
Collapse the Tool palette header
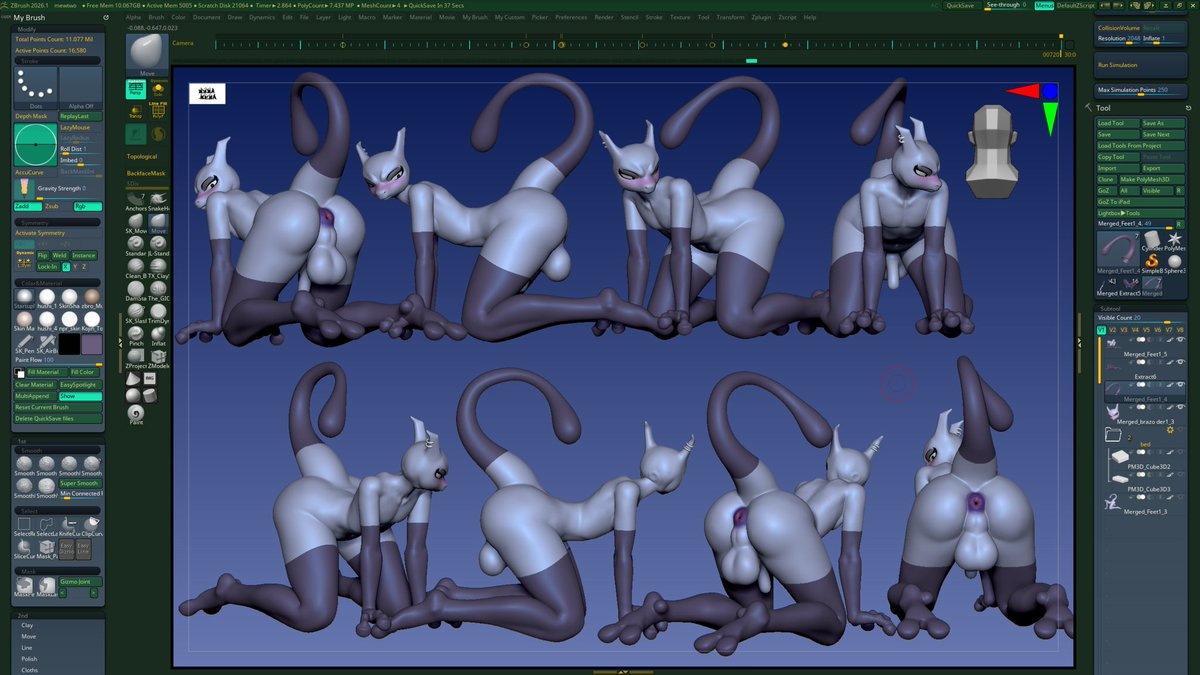[1103, 108]
